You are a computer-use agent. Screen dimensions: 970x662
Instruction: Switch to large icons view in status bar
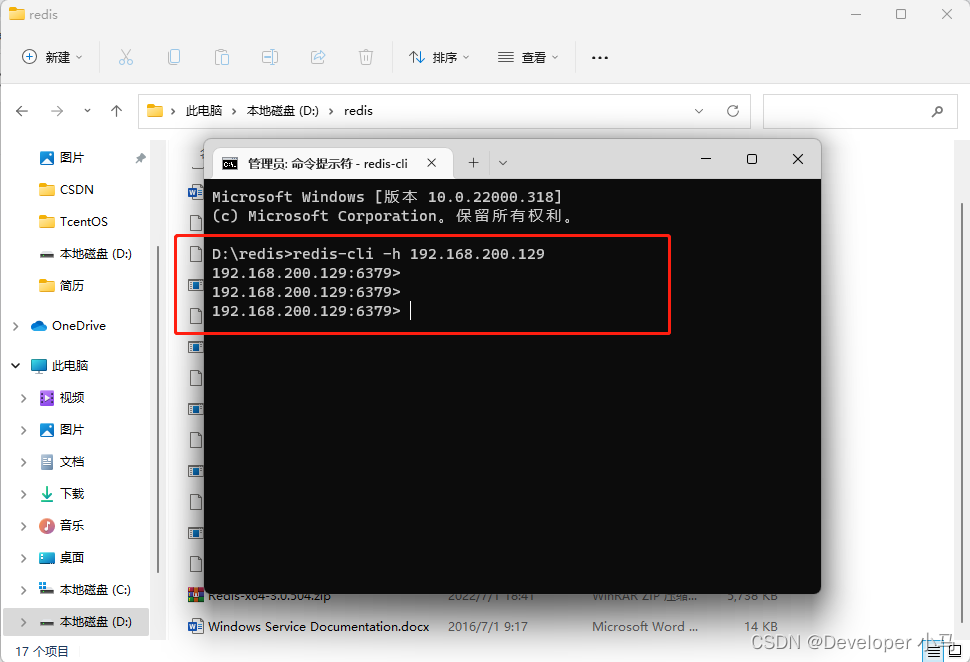(x=955, y=651)
